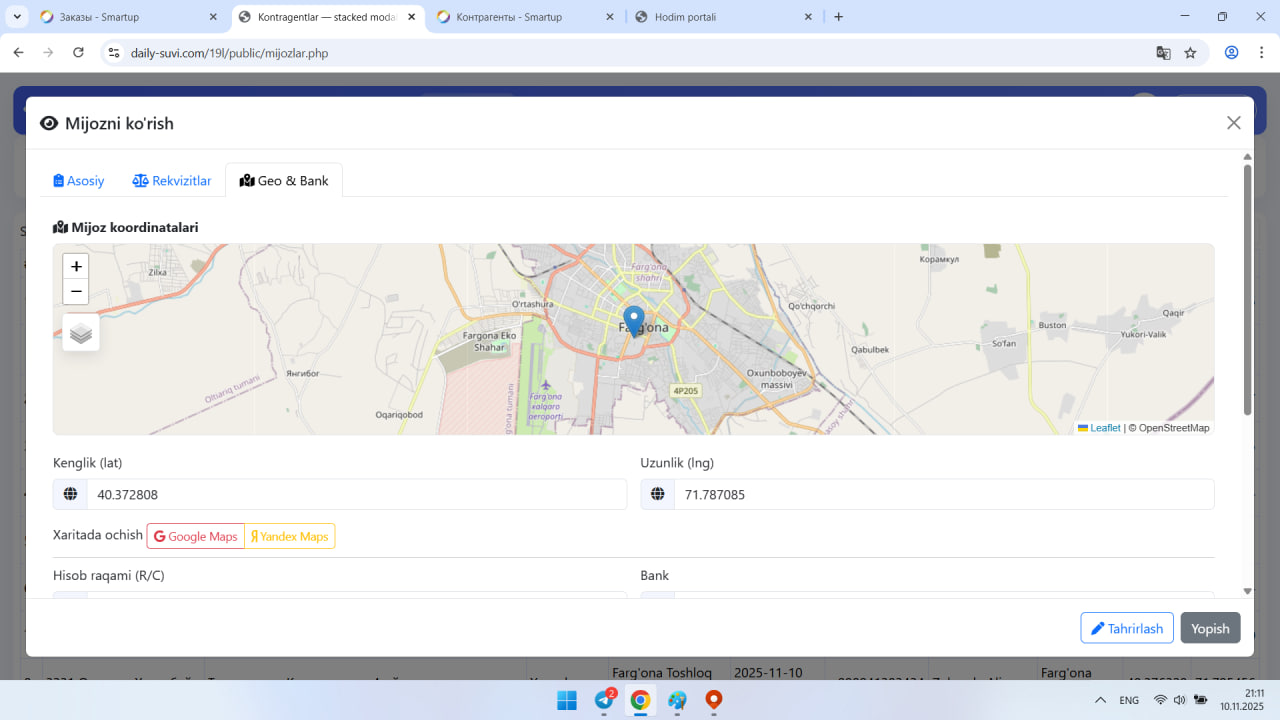
Task: Open the browser tab search dropdown
Action: [18, 17]
